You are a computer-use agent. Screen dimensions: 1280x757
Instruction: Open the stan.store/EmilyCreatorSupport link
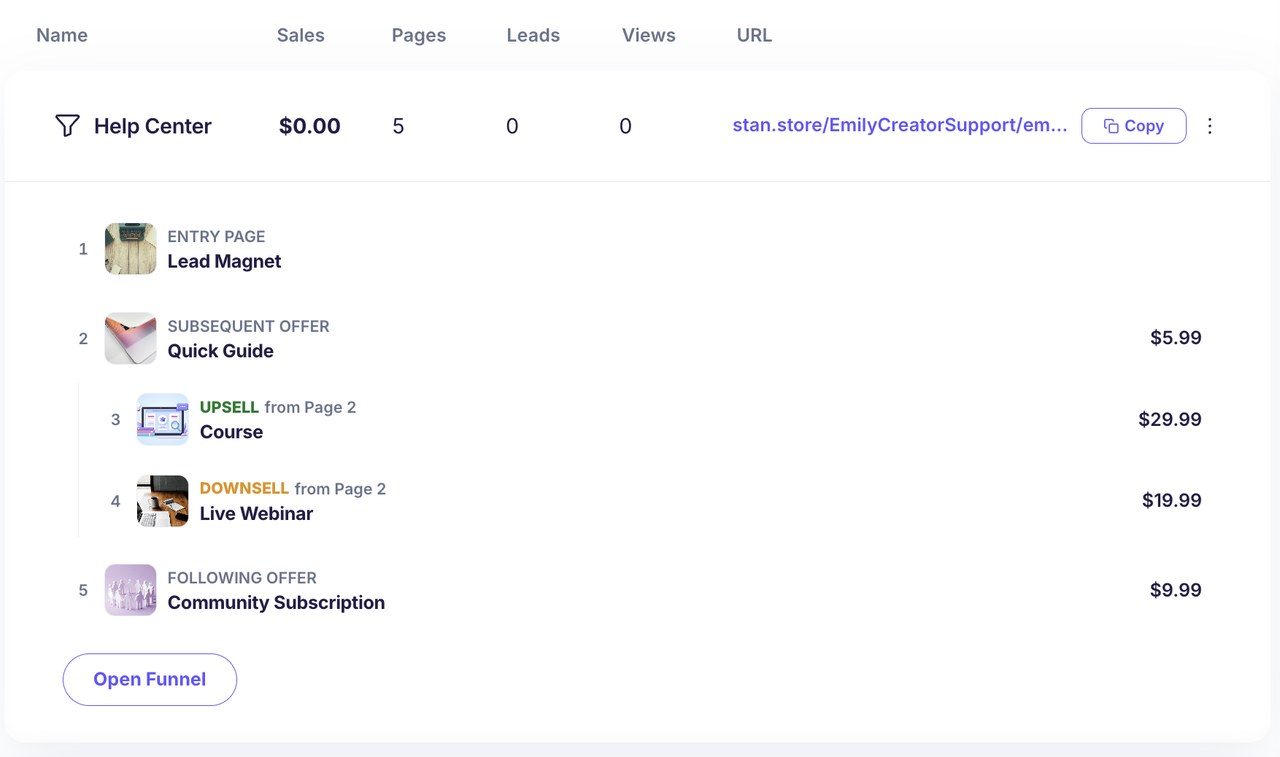(x=900, y=126)
